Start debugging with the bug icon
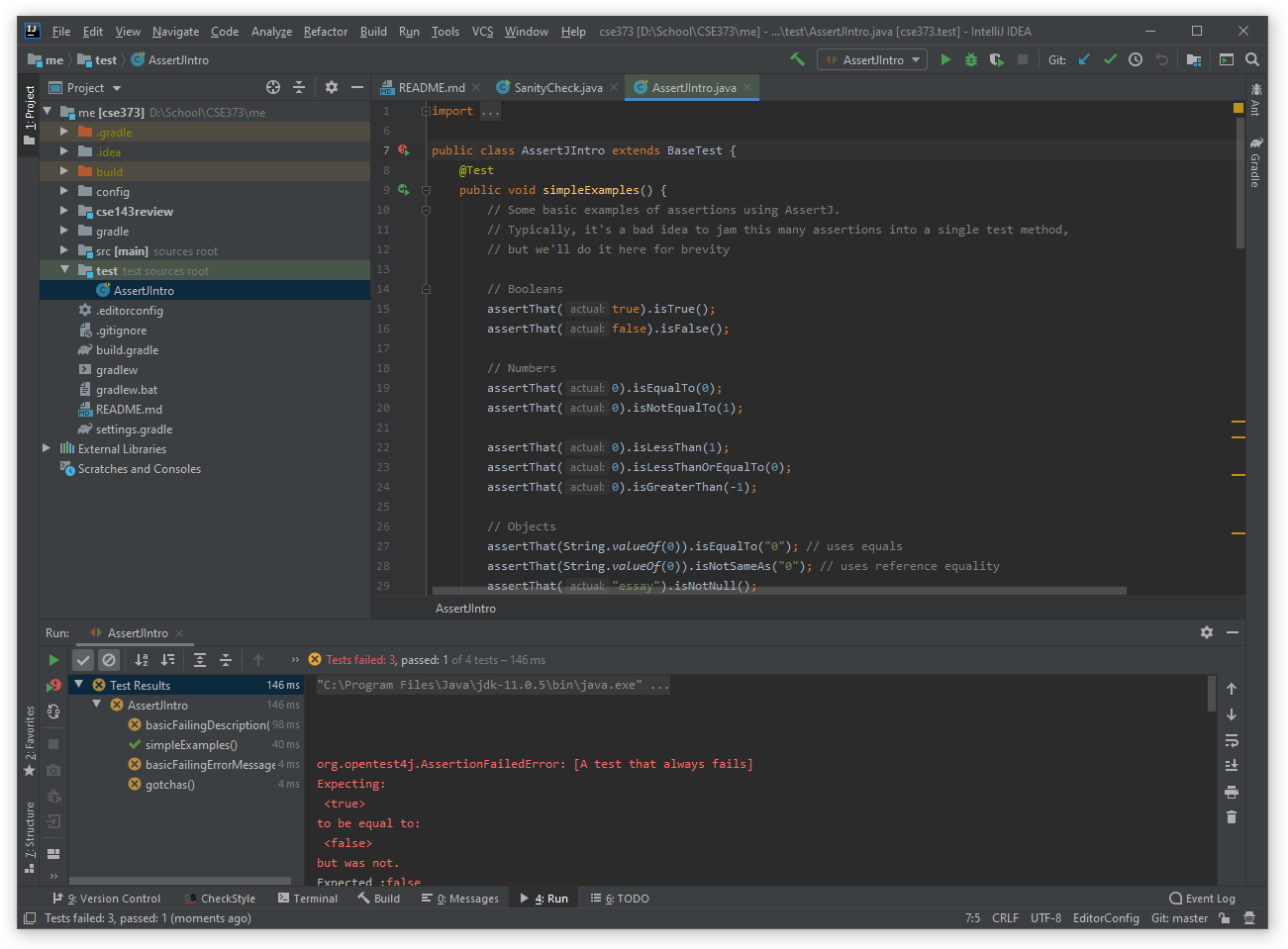 pos(971,59)
